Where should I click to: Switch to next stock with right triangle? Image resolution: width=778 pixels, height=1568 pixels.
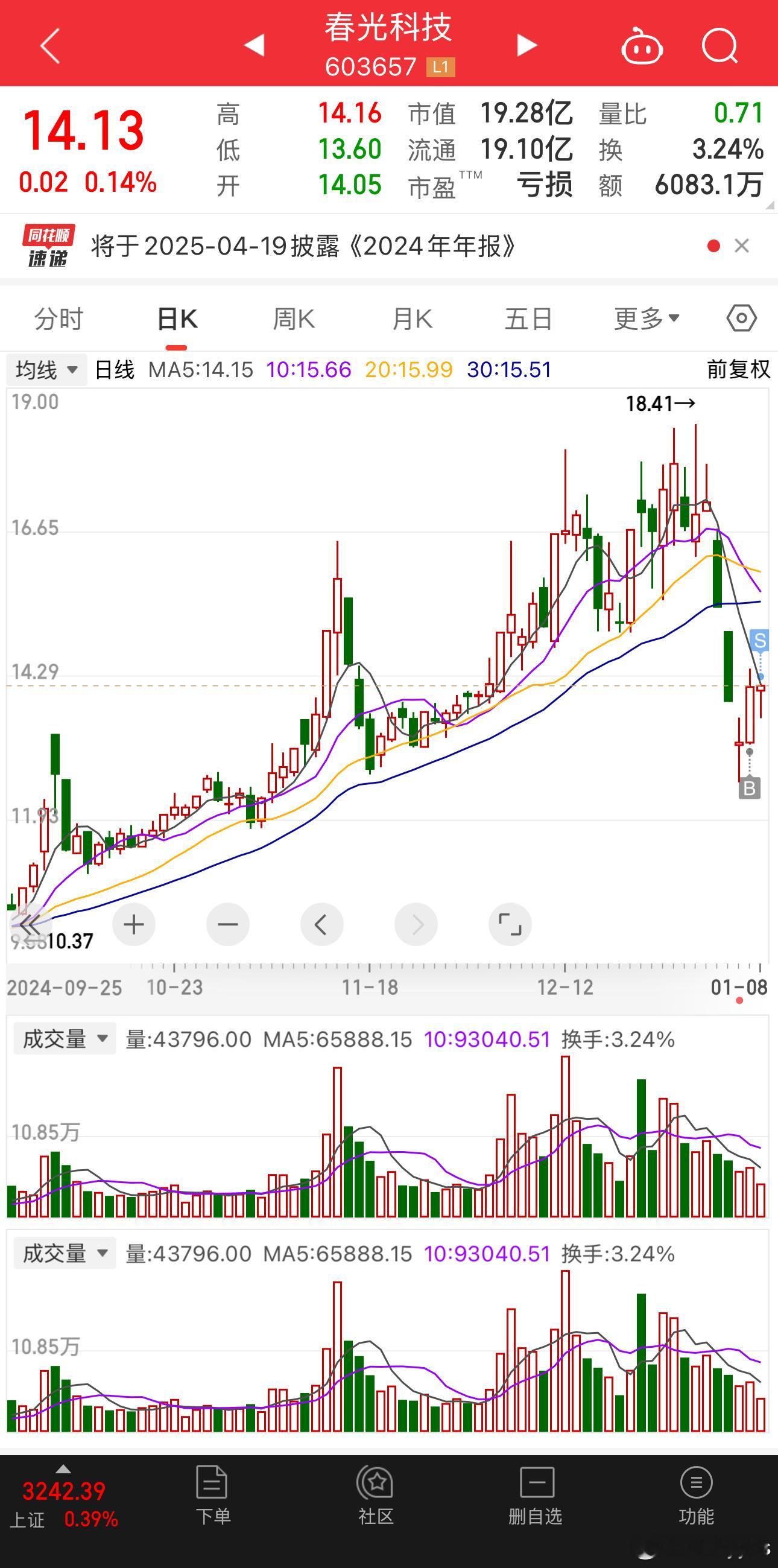[x=527, y=45]
